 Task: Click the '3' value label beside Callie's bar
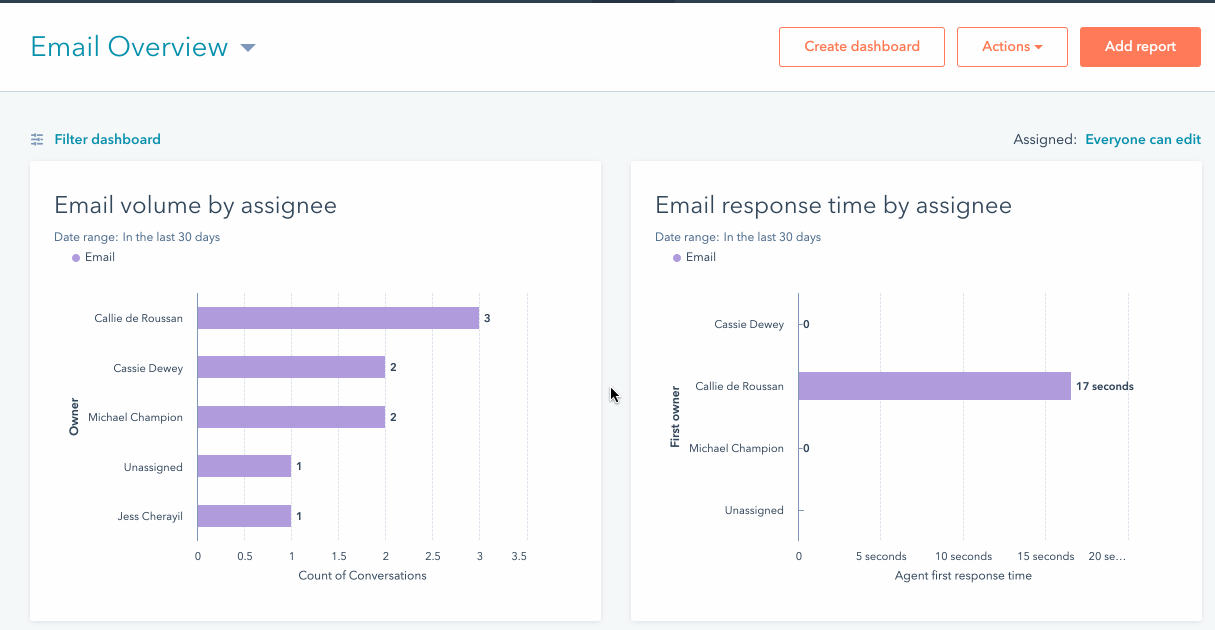tap(487, 318)
